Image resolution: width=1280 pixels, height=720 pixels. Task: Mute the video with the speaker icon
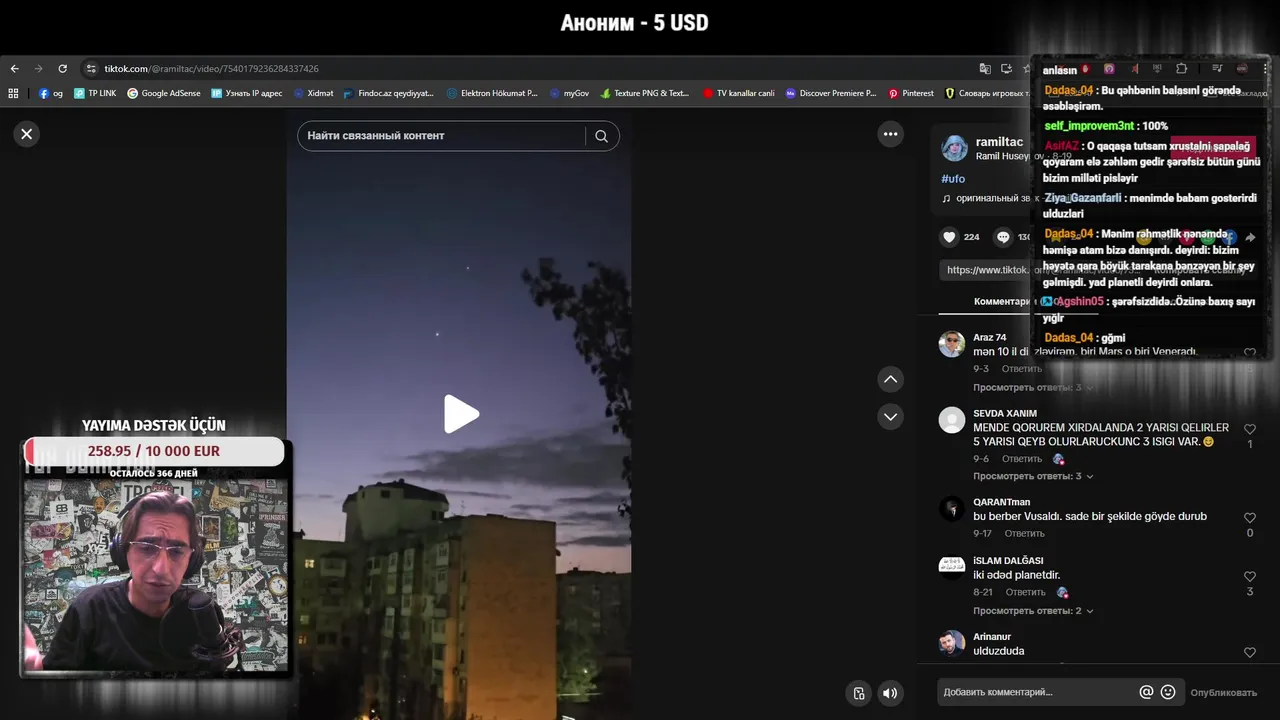coord(889,693)
